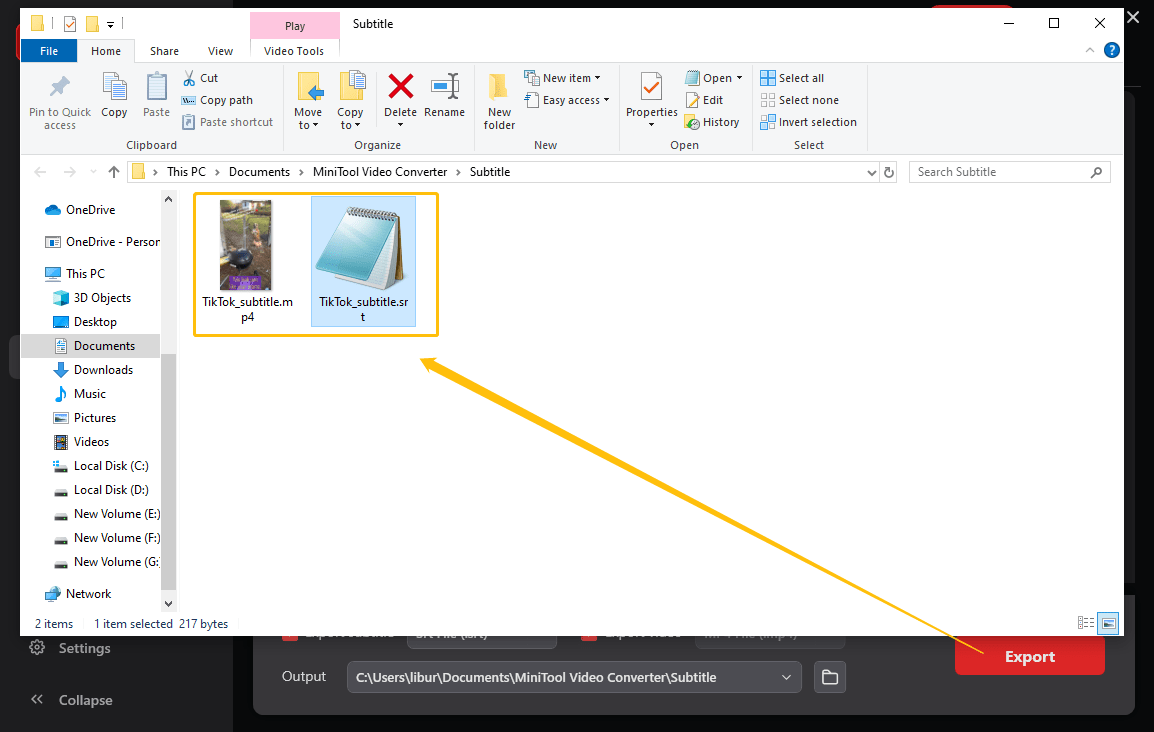
Task: Switch to Large icons view
Action: pos(1108,623)
